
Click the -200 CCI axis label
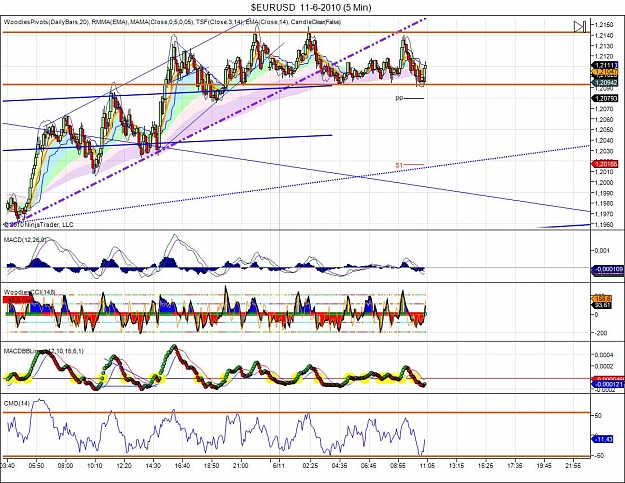click(x=602, y=333)
